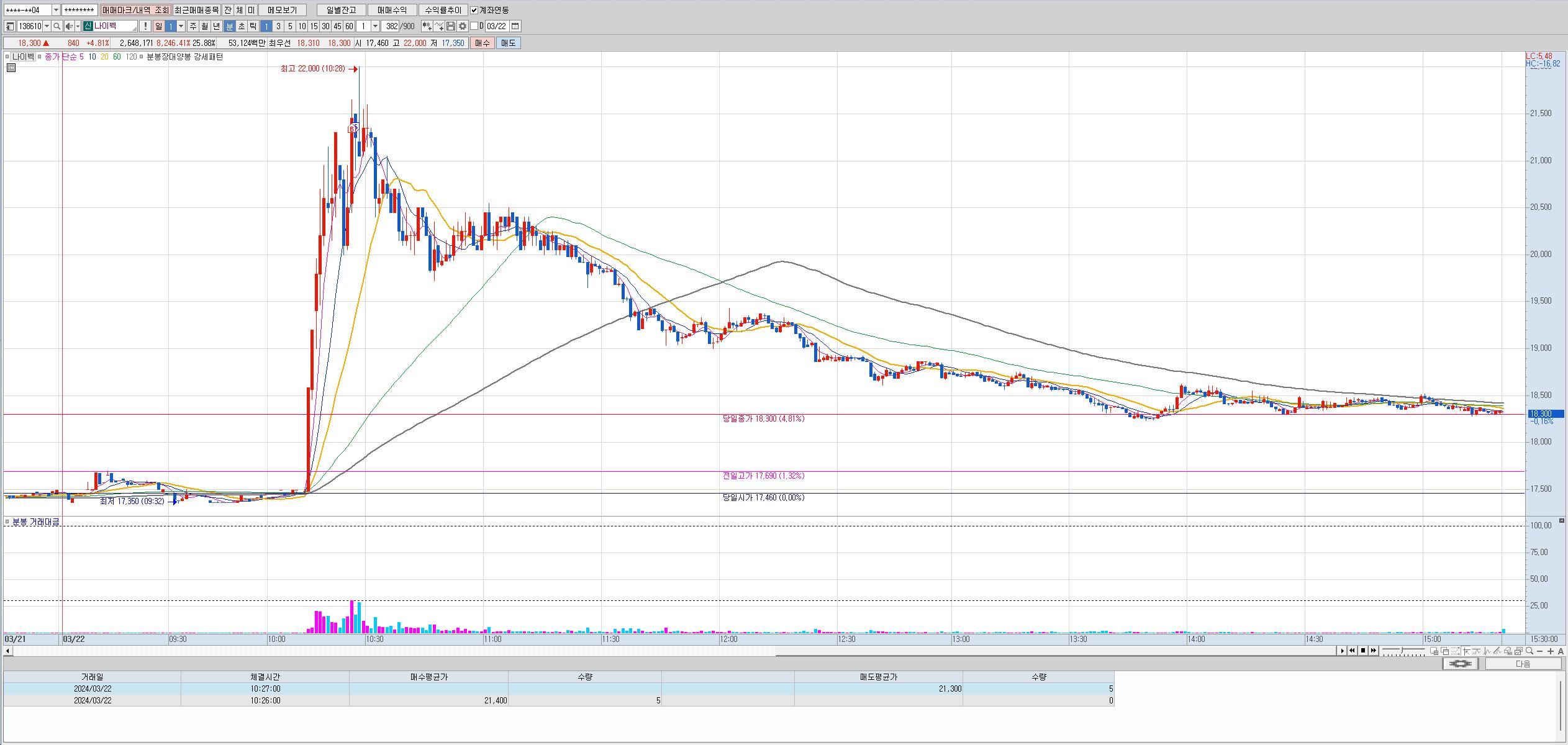Open chart settings gear icon
The image size is (1568, 745).
coord(463,26)
